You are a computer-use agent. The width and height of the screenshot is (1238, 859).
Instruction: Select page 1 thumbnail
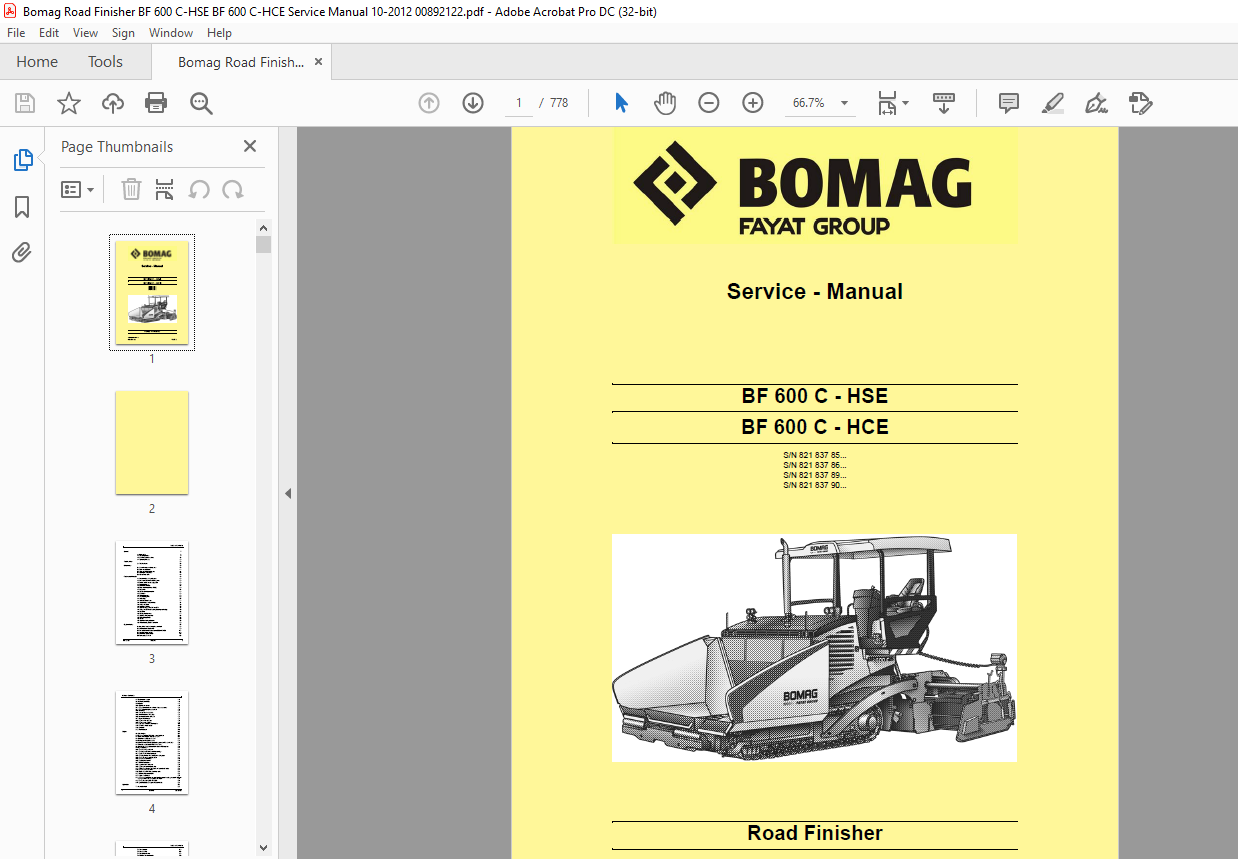coord(152,292)
